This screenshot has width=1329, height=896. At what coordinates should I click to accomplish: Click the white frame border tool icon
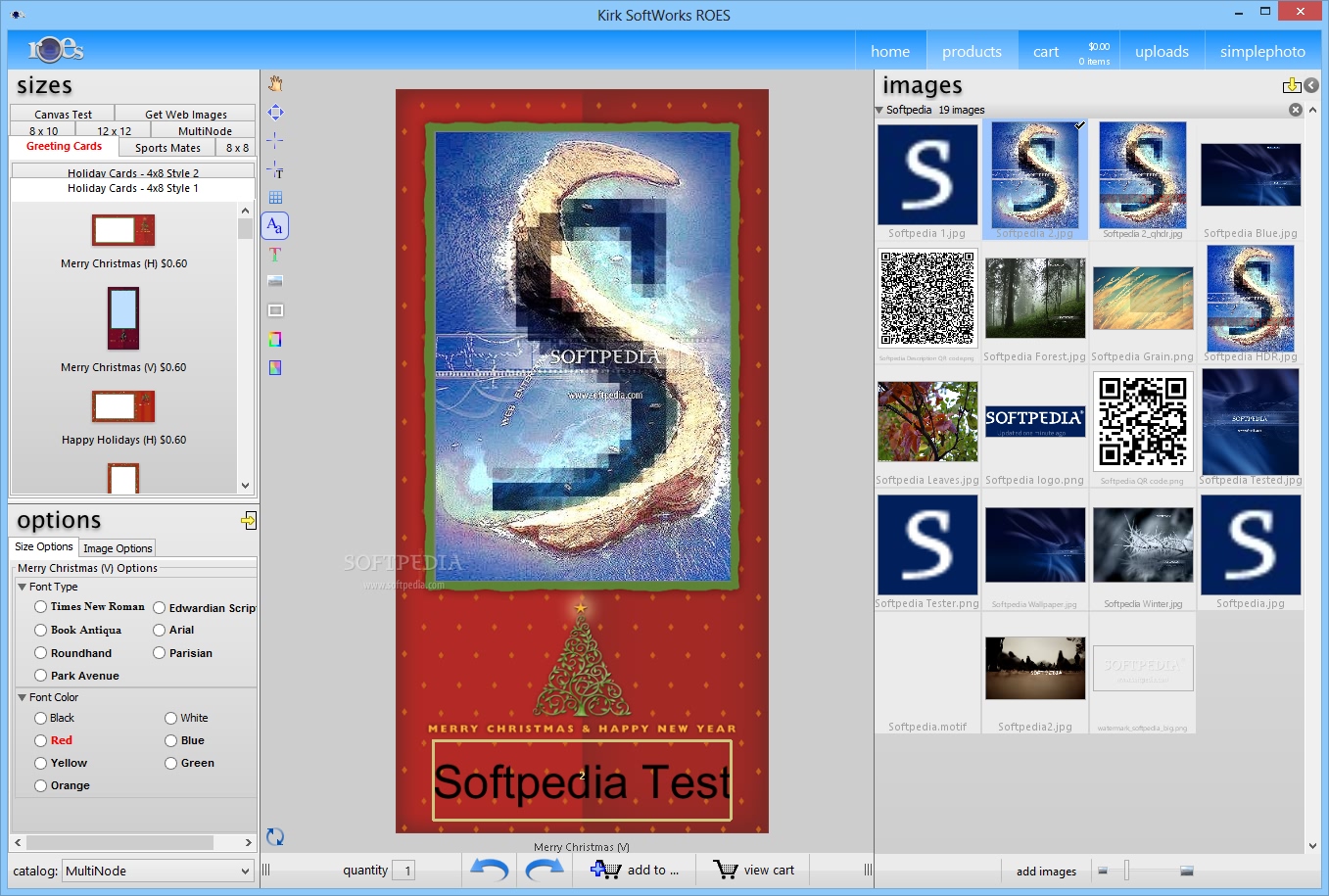point(275,310)
